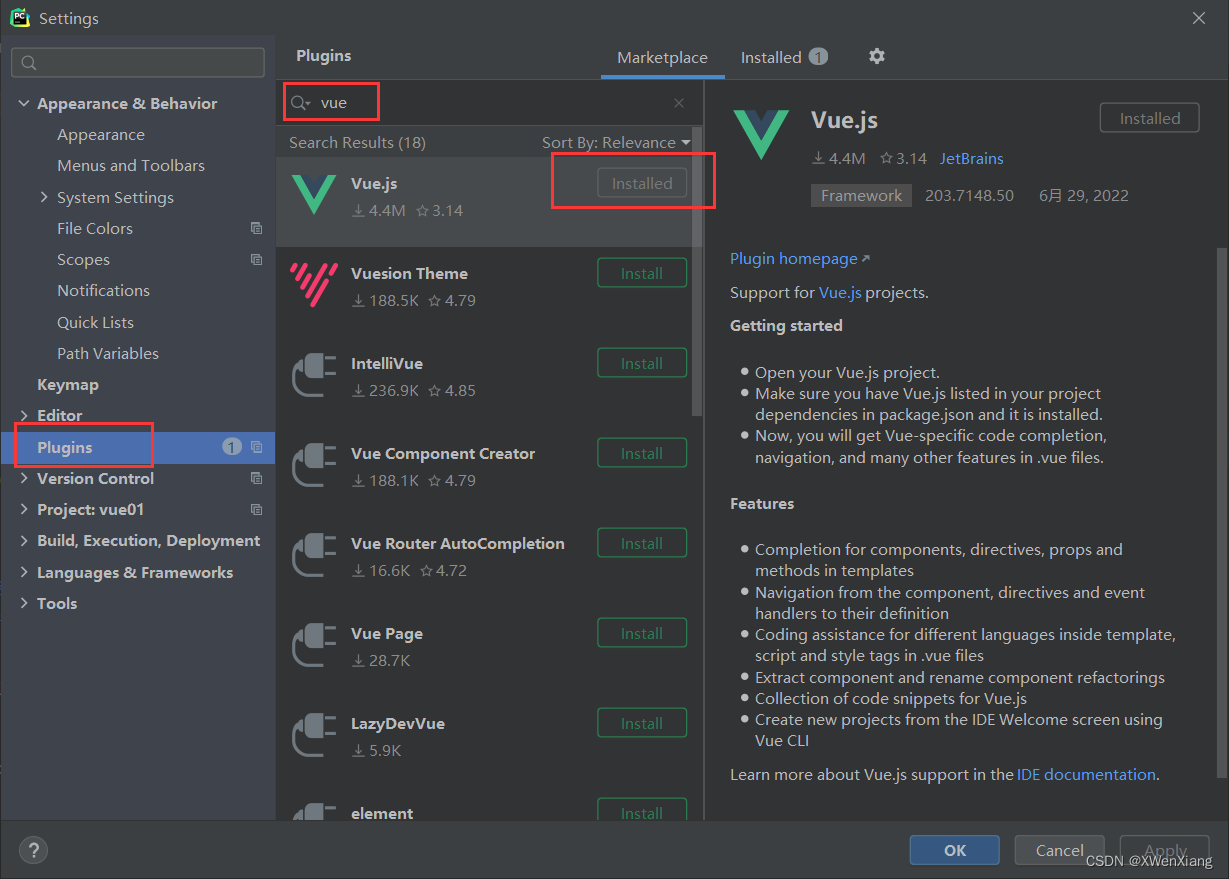The width and height of the screenshot is (1229, 879).
Task: Expand the Tools section
Action: (x=24, y=603)
